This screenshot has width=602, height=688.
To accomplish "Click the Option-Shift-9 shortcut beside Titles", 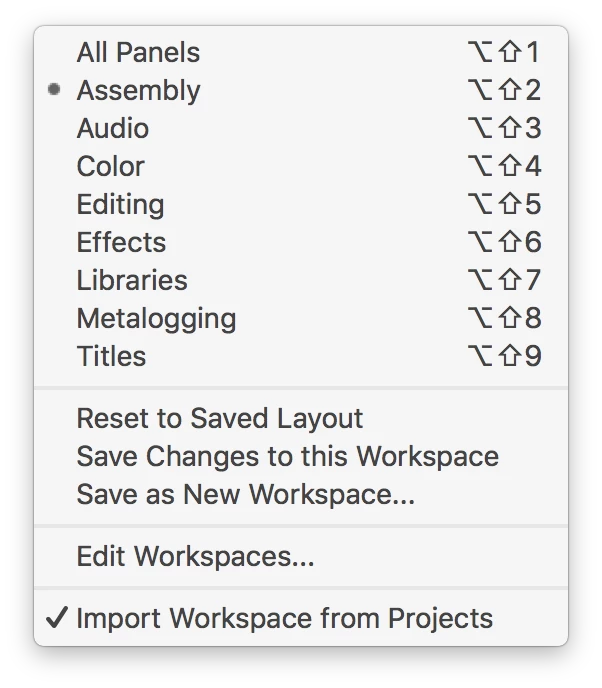I will pyautogui.click(x=504, y=357).
